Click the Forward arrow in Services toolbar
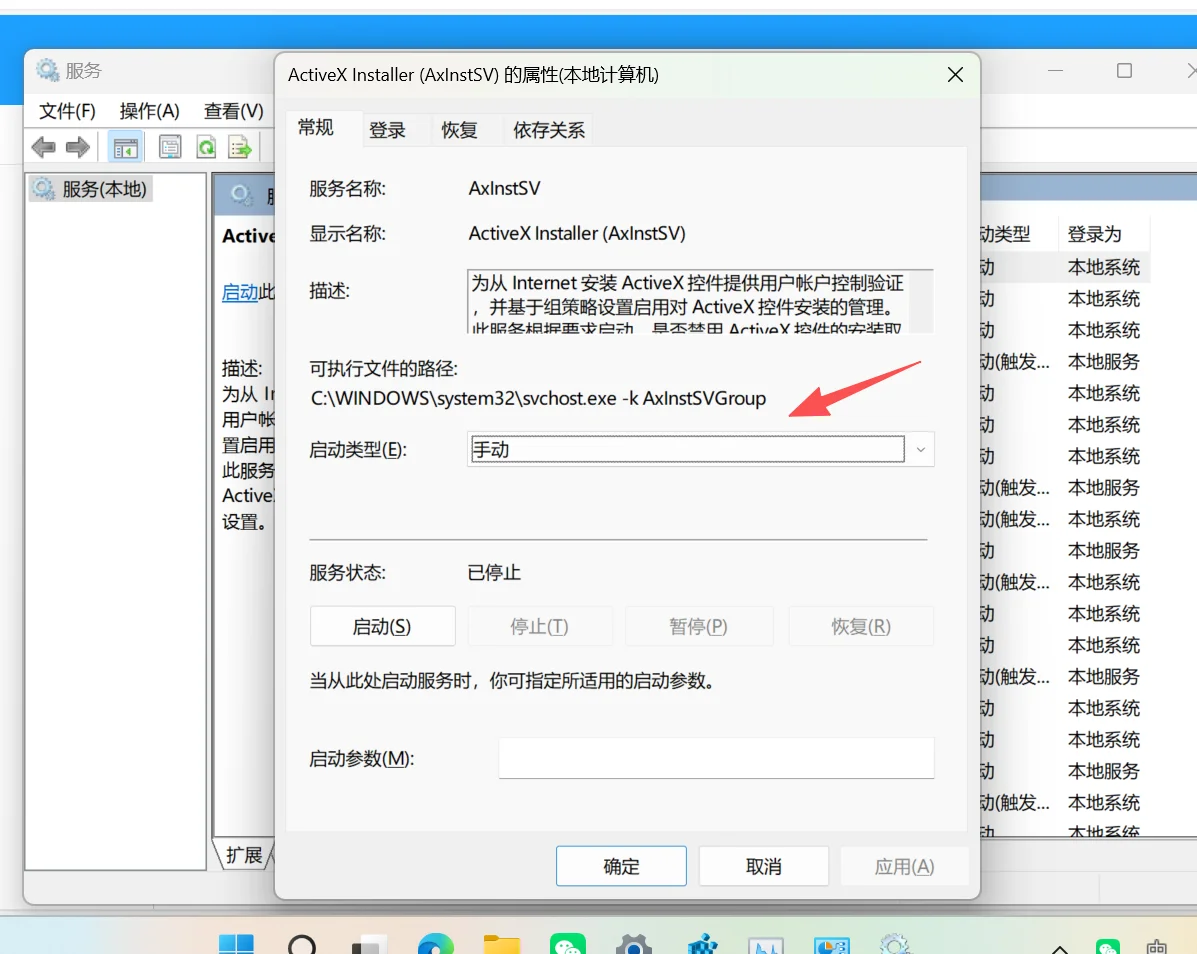The width and height of the screenshot is (1197, 954). pos(78,147)
